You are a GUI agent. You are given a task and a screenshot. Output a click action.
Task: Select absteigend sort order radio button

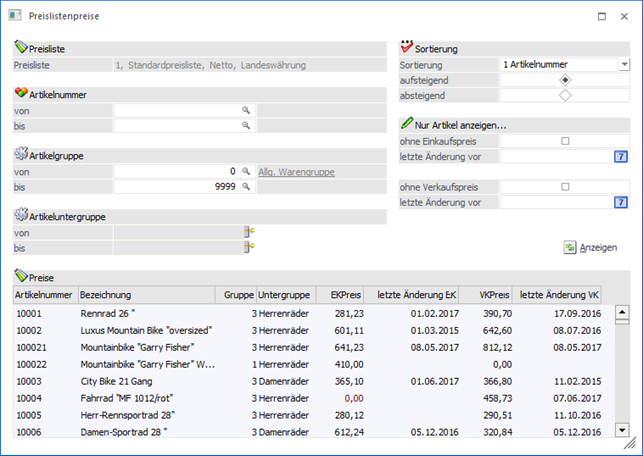pos(566,96)
